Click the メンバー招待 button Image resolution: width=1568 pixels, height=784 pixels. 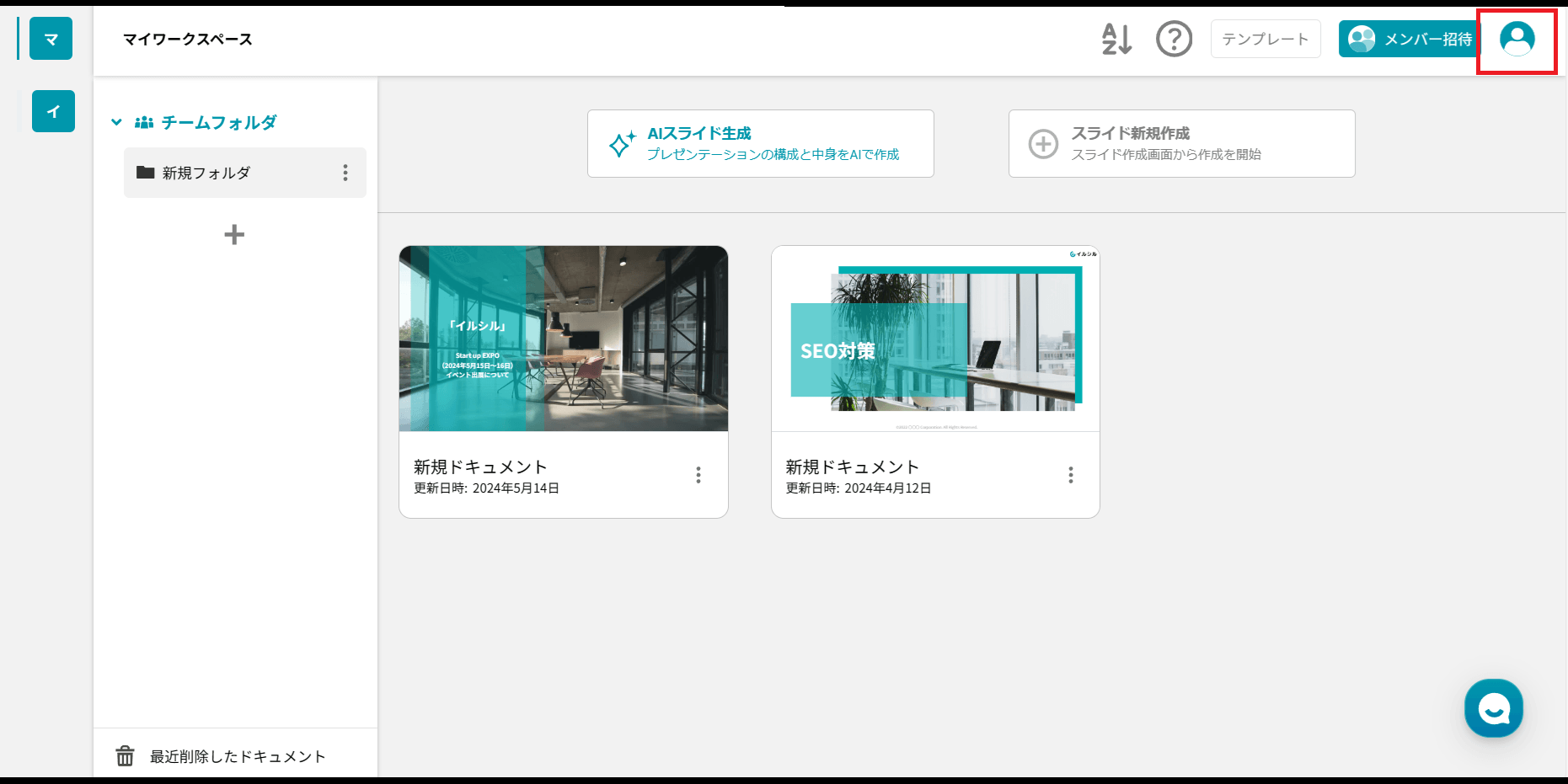1410,39
